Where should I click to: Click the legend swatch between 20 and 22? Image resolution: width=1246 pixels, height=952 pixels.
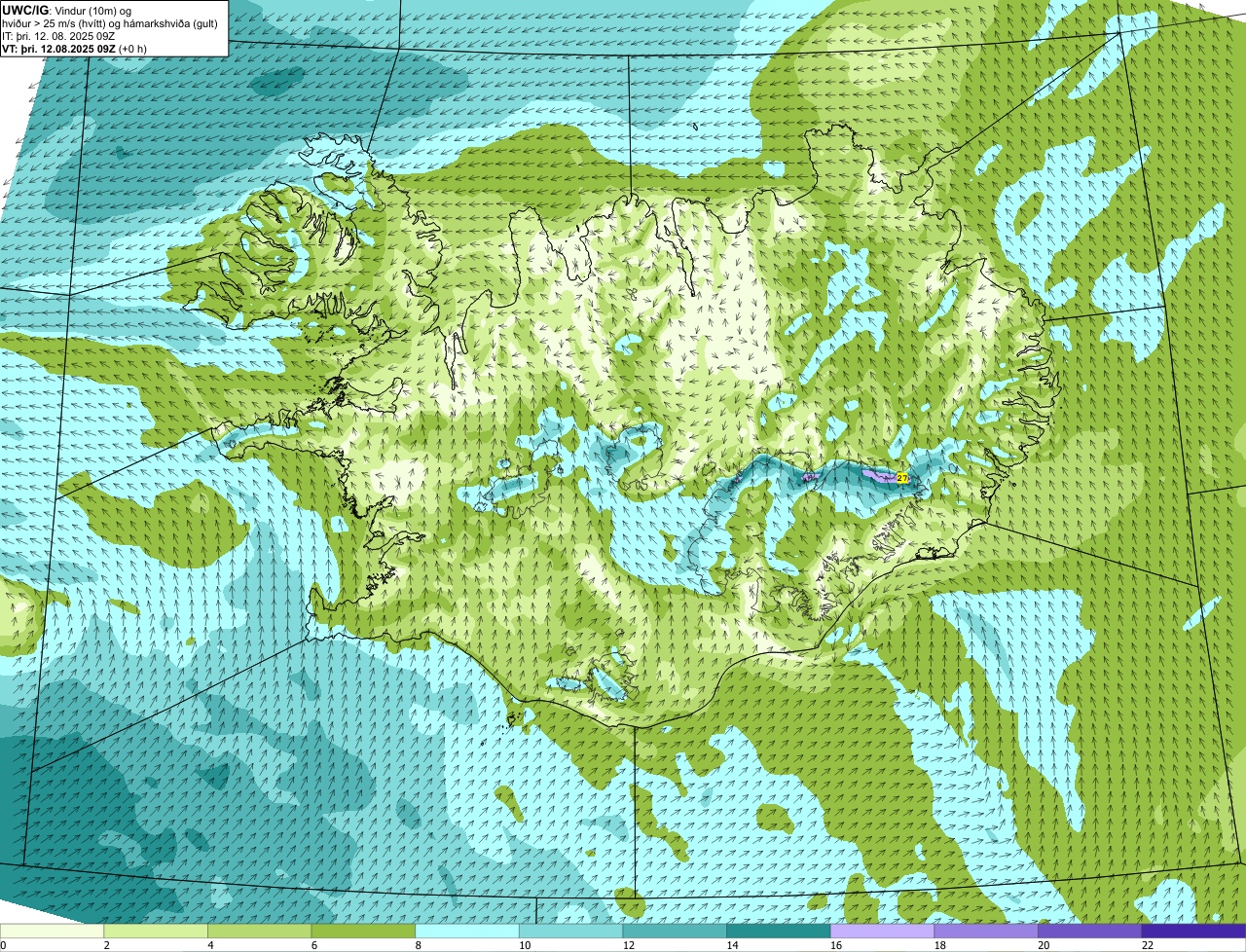1090,931
